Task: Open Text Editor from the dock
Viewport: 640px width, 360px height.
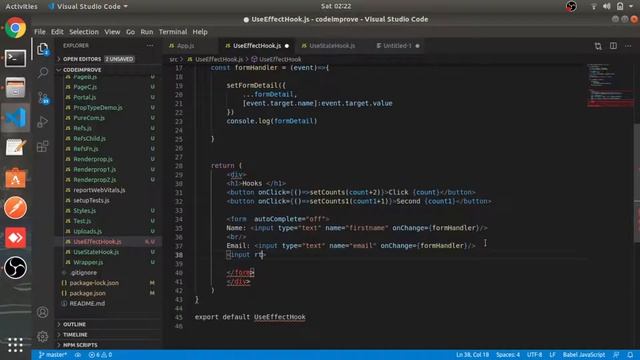Action: 16,147
